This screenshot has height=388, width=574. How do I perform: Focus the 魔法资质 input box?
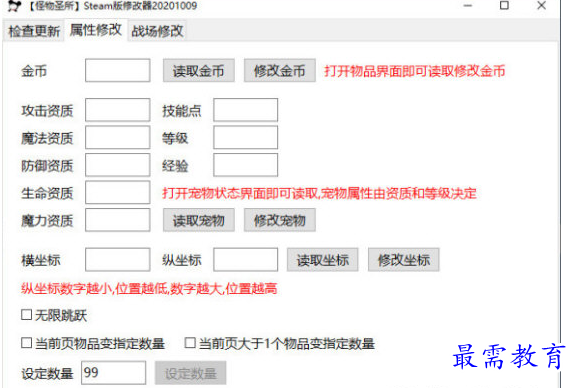[118, 137]
